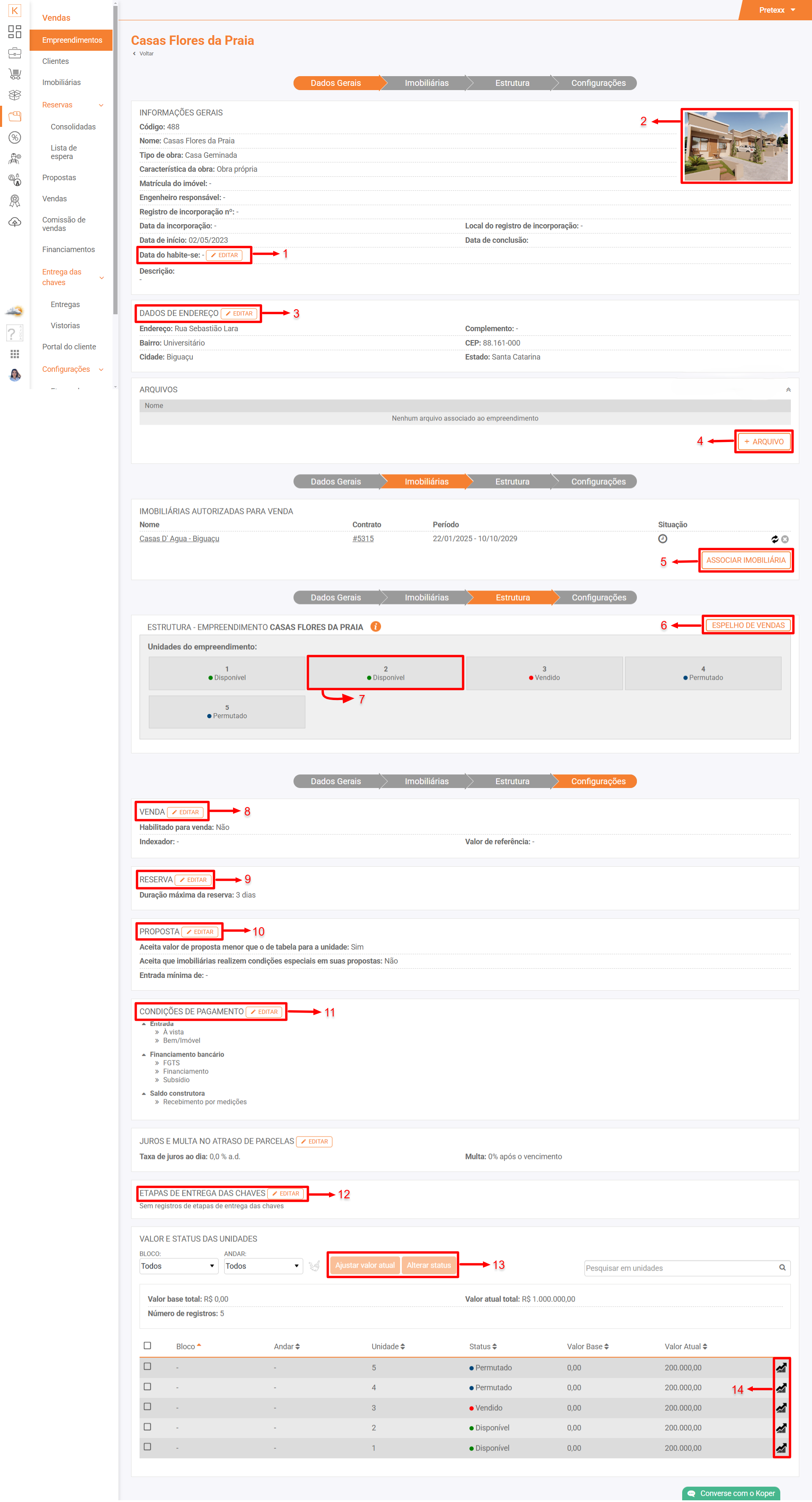Click the shopping cart sidebar icon
812x1502 pixels.
click(14, 74)
